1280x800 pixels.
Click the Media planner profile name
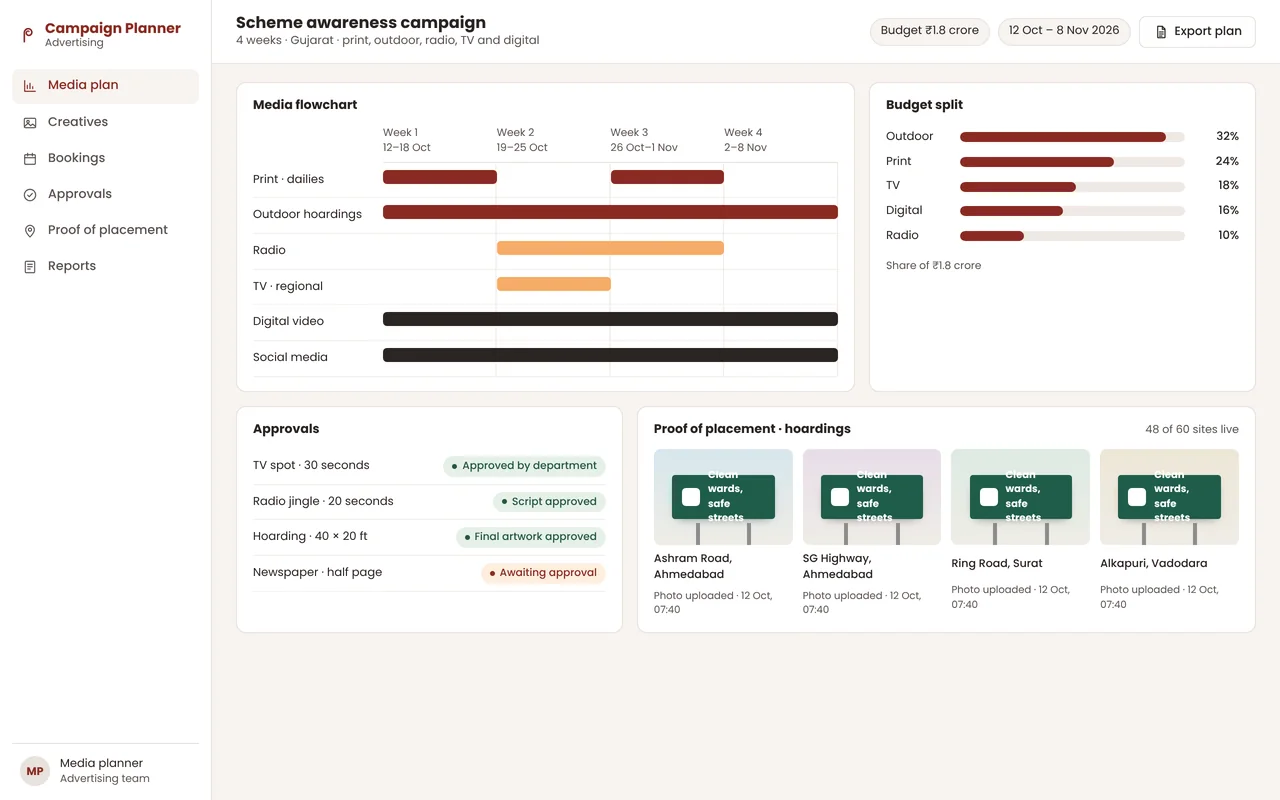click(101, 763)
